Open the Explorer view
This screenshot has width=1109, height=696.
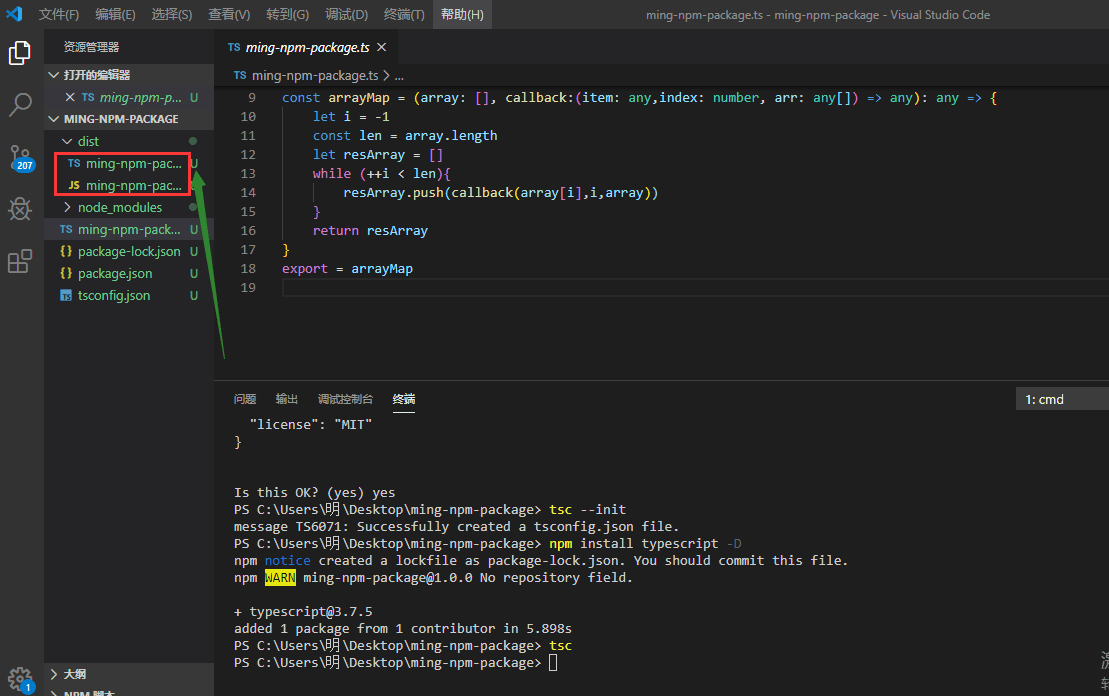tap(20, 53)
